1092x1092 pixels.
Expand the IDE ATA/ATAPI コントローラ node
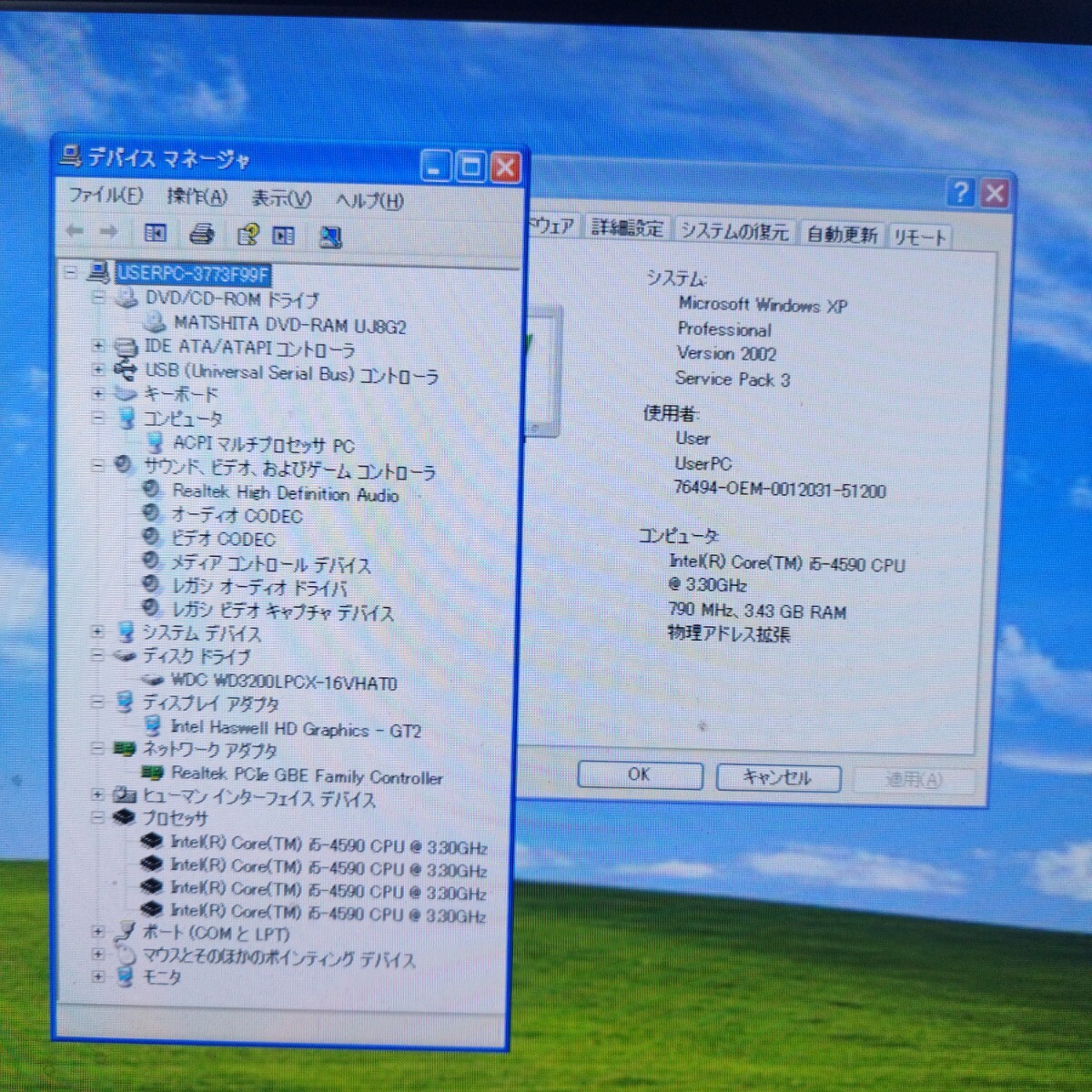(98, 346)
